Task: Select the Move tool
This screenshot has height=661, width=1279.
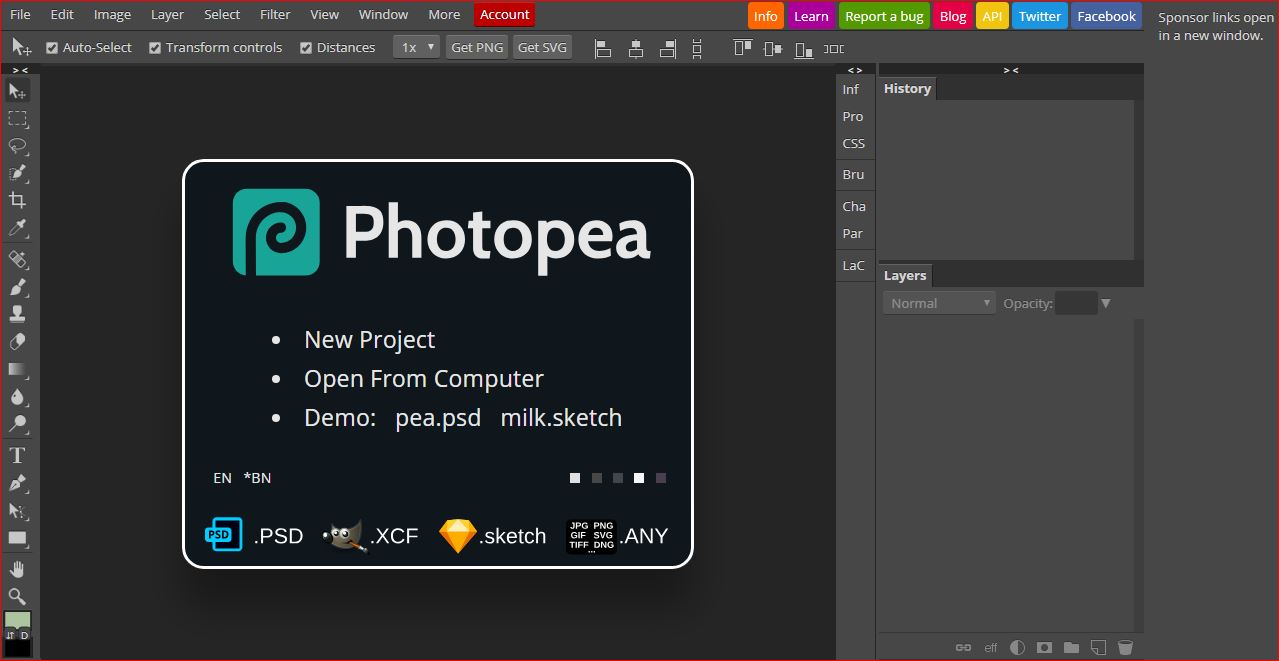Action: tap(17, 90)
